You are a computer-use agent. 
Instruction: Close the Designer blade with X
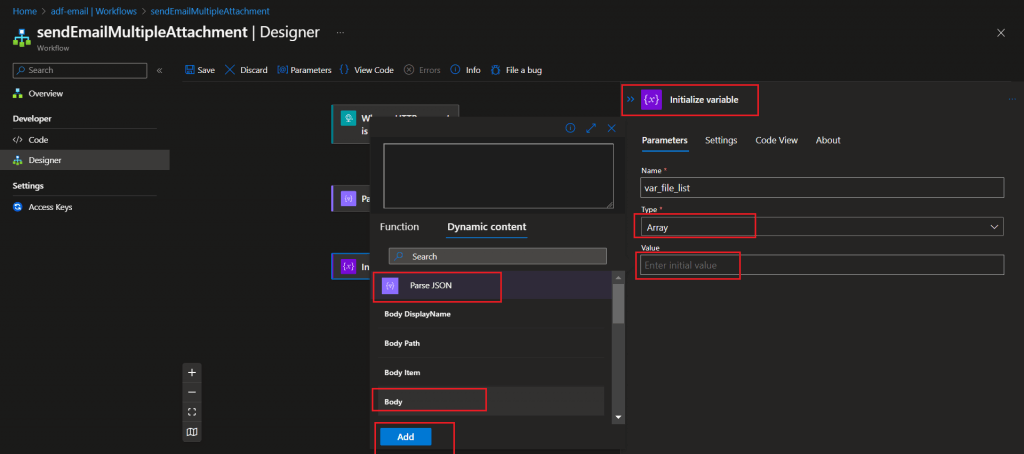coord(1000,33)
